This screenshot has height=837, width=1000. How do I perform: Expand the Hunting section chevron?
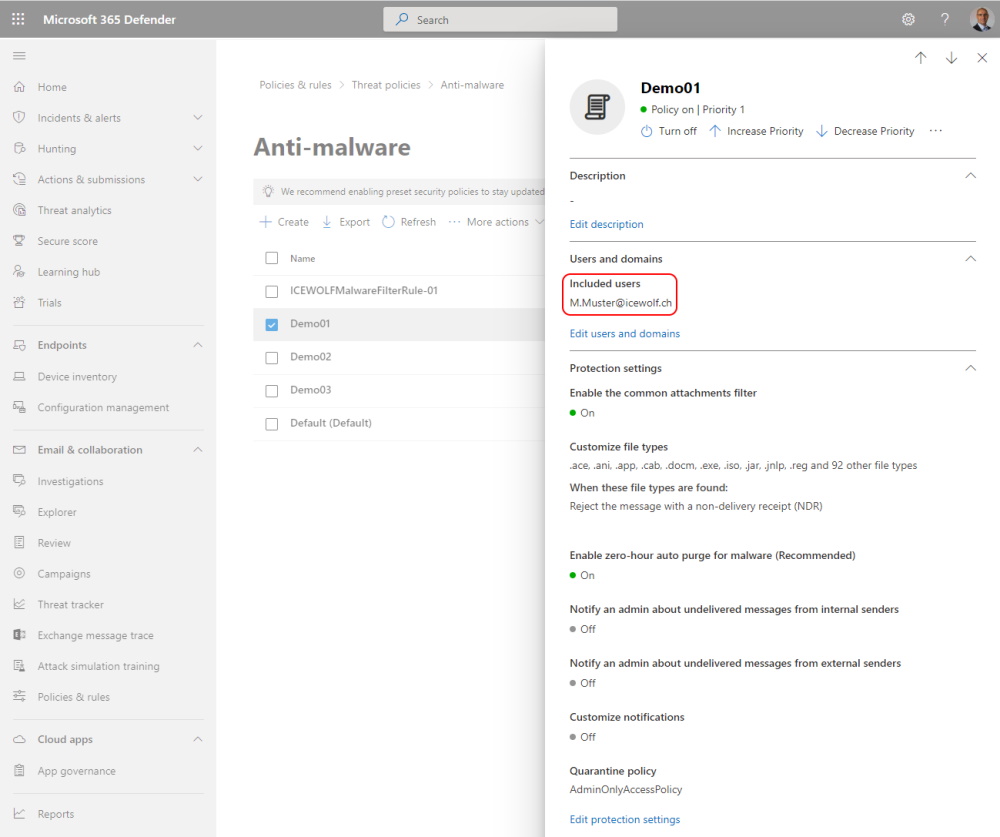click(x=198, y=148)
